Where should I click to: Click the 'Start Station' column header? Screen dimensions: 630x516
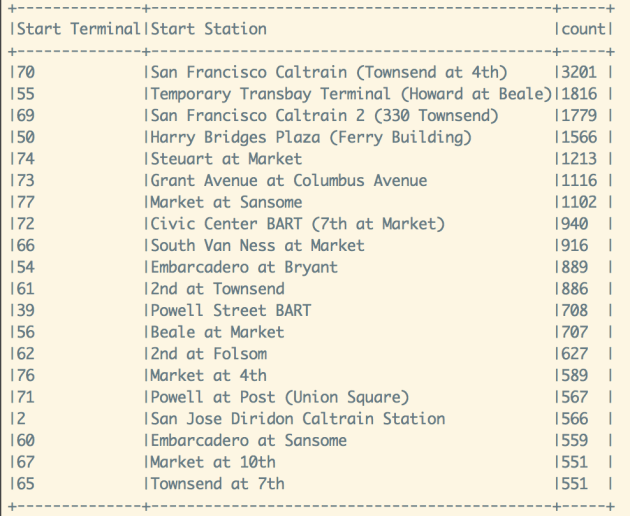coord(209,29)
